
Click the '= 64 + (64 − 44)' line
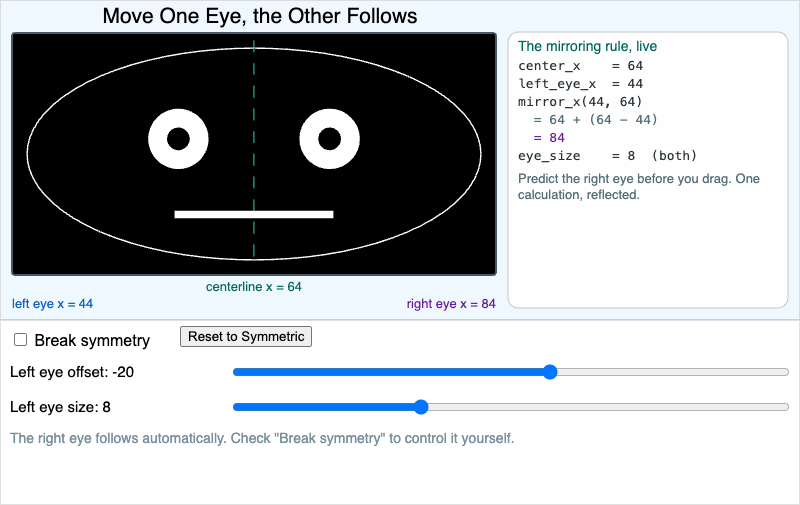pyautogui.click(x=595, y=120)
